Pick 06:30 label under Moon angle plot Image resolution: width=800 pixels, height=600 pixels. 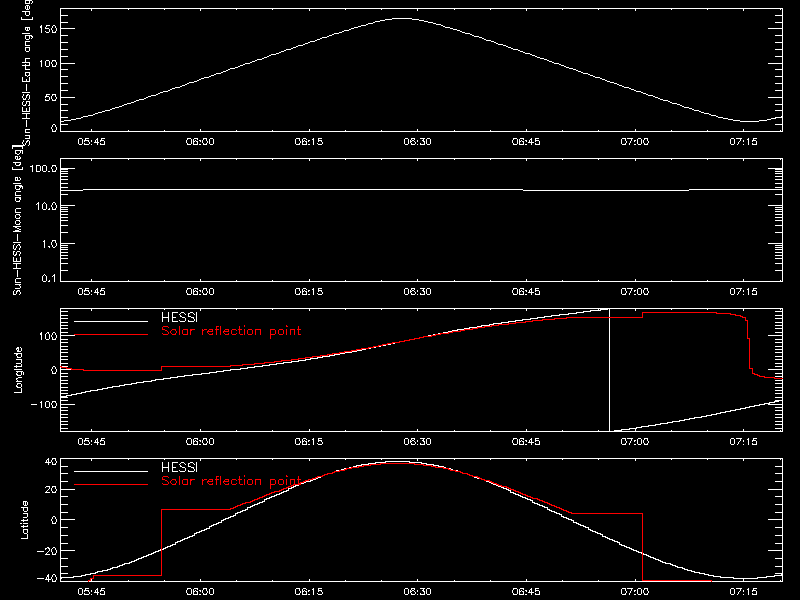coord(417,292)
